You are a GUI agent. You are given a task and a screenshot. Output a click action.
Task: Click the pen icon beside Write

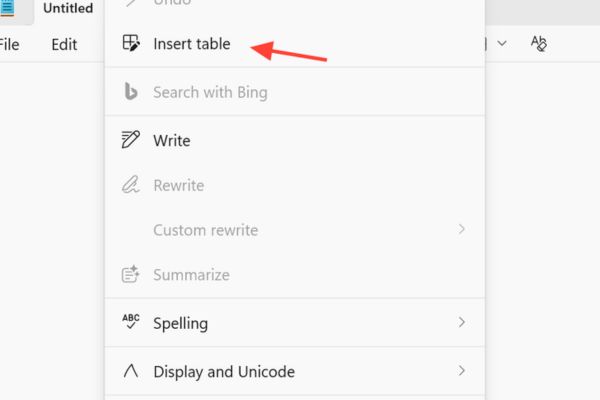coord(130,140)
